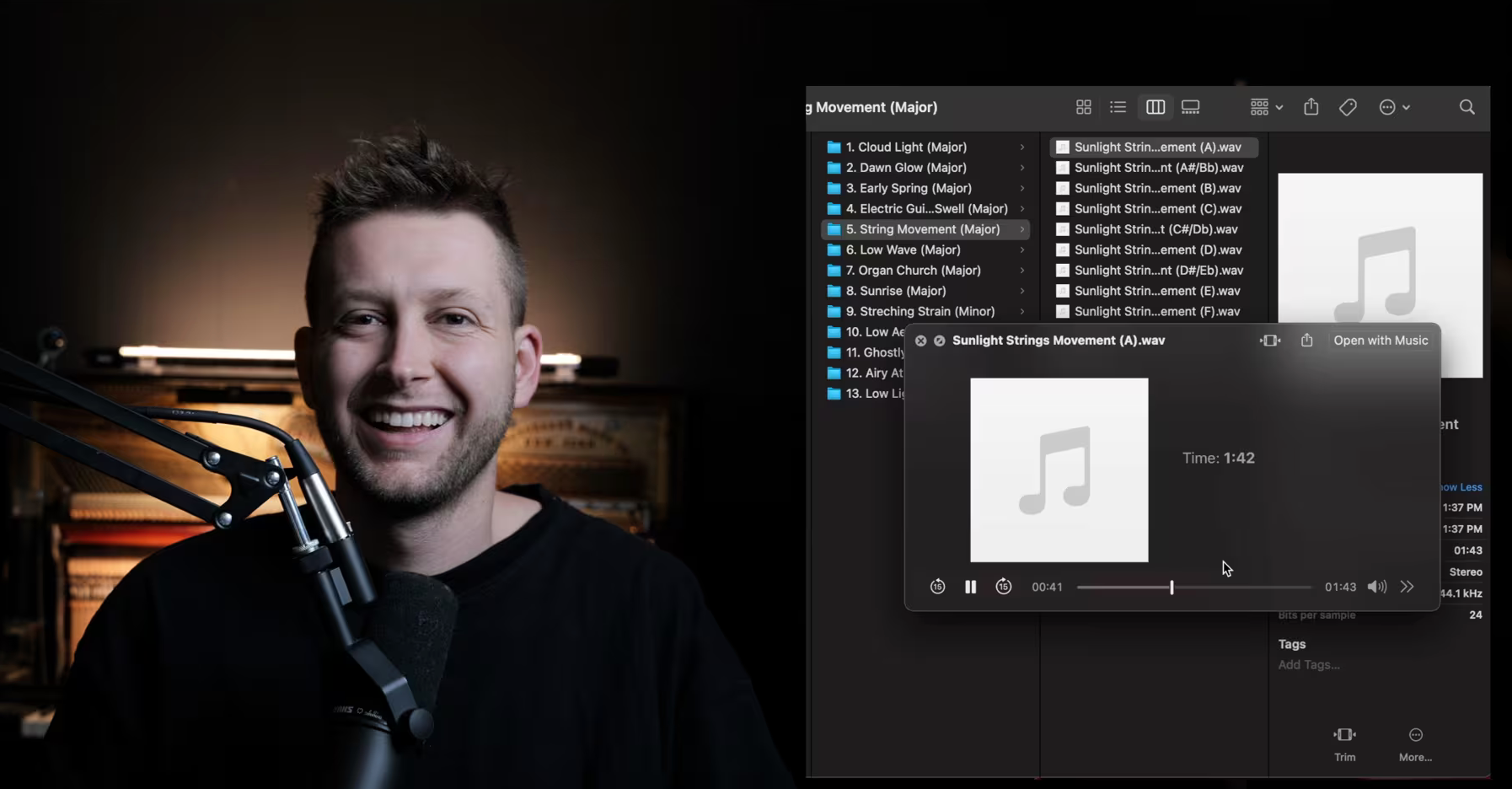Click the trim icon in Quick Look header

point(1270,341)
